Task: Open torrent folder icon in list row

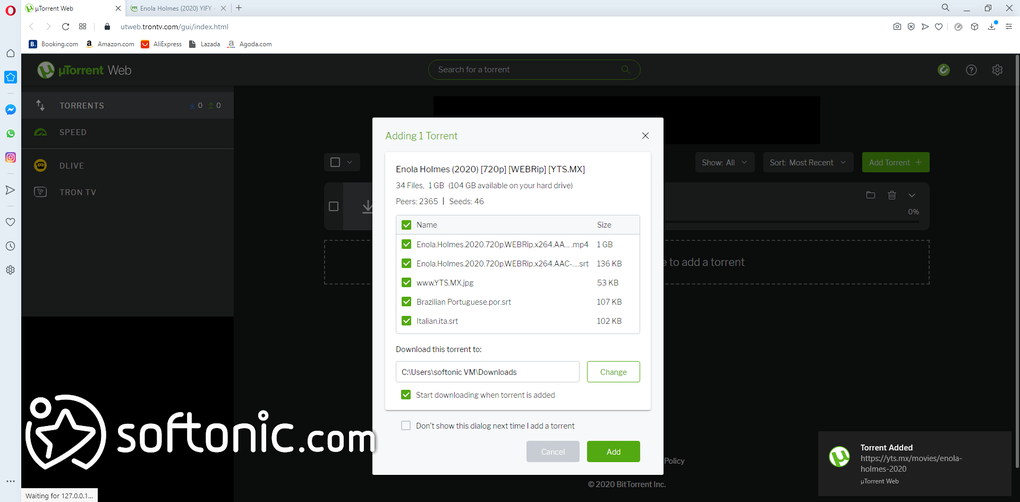Action: coord(870,195)
